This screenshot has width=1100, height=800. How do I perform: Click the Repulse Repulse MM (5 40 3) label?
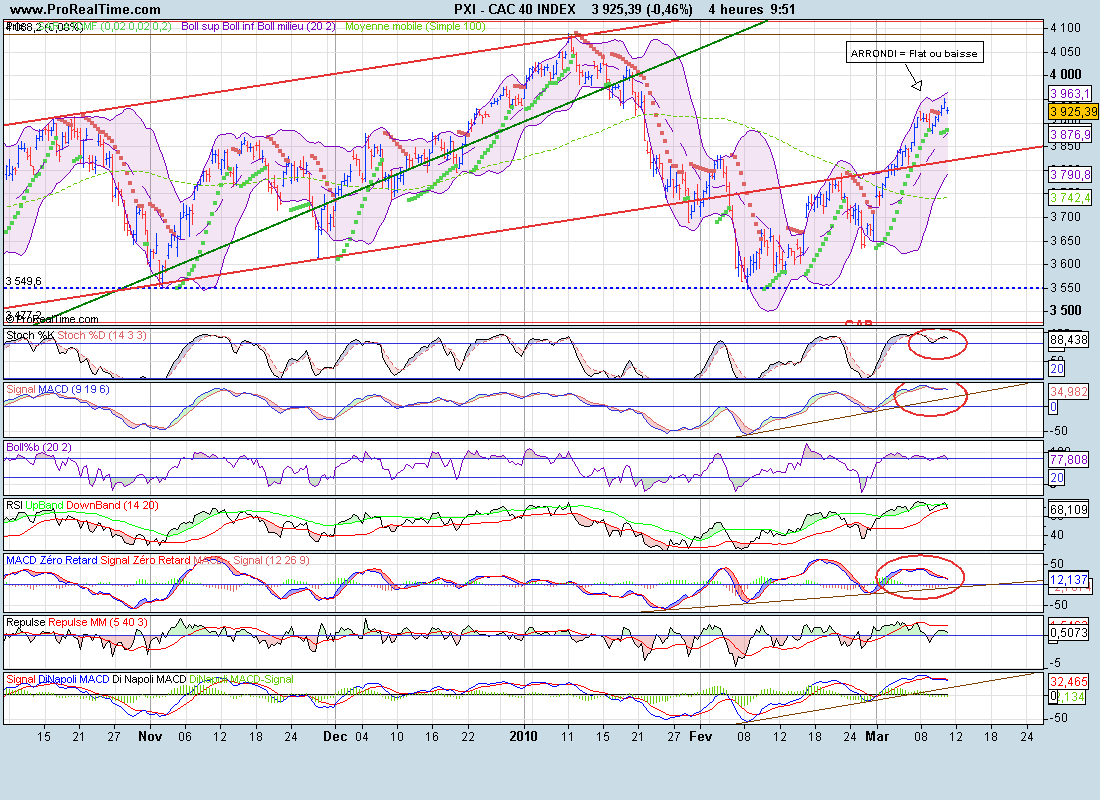(x=76, y=622)
